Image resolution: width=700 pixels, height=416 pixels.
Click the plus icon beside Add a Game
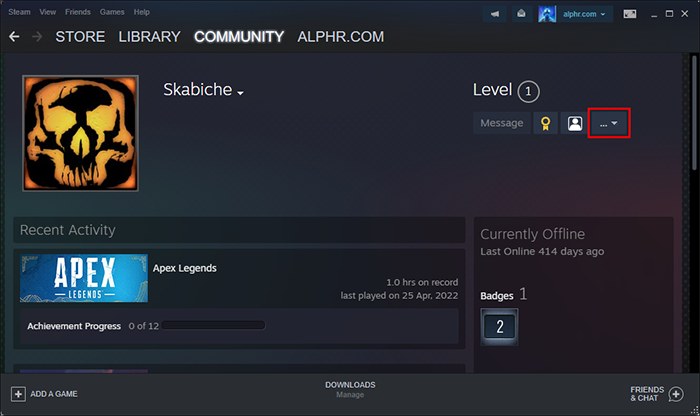(x=18, y=394)
